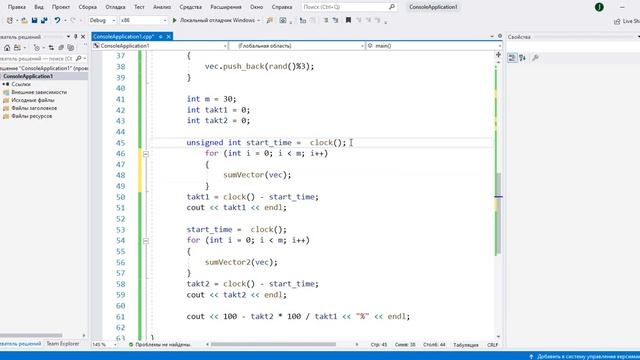Click the Undo arrow icon
640x360 pixels.
pos(57,20)
